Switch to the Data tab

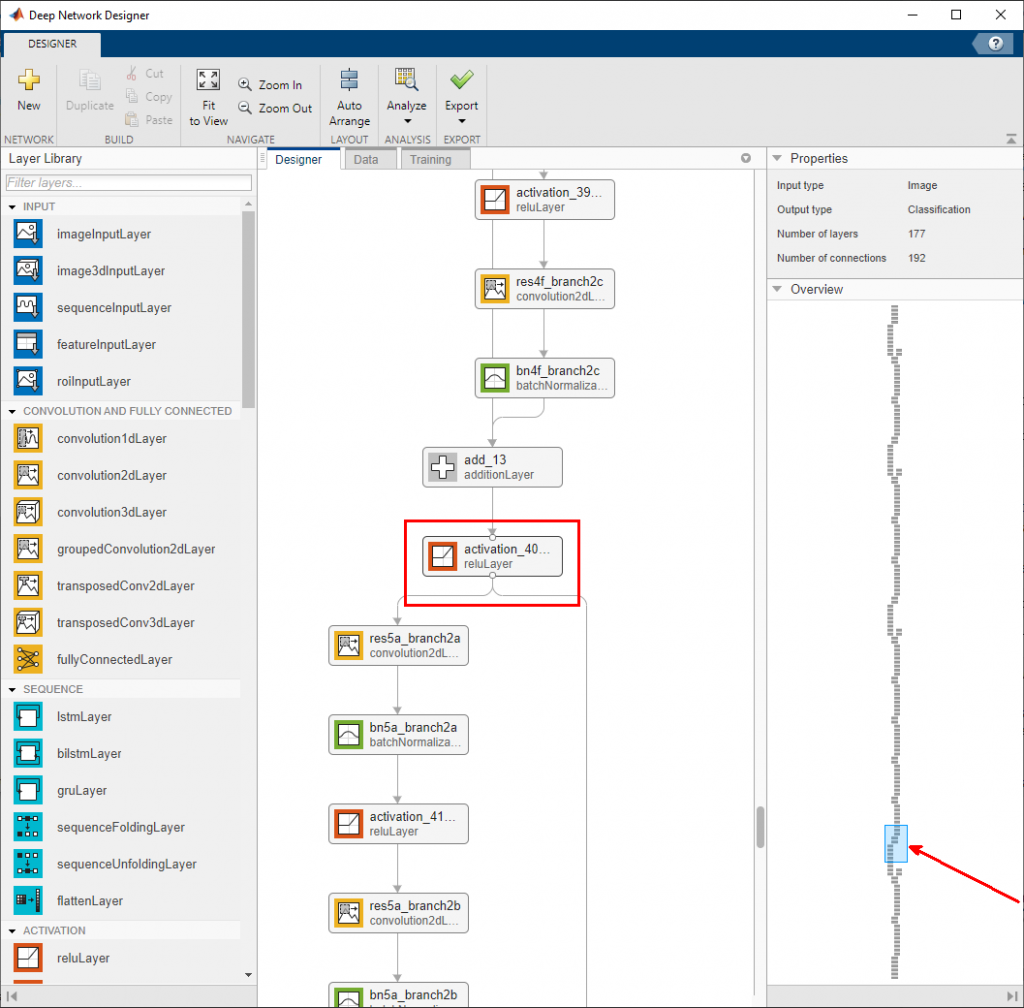coord(366,160)
